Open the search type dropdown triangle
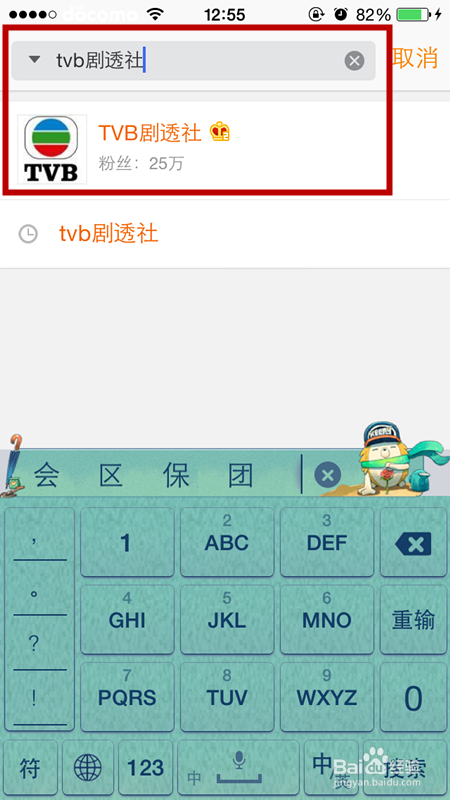Viewport: 450px width, 800px height. [34, 60]
